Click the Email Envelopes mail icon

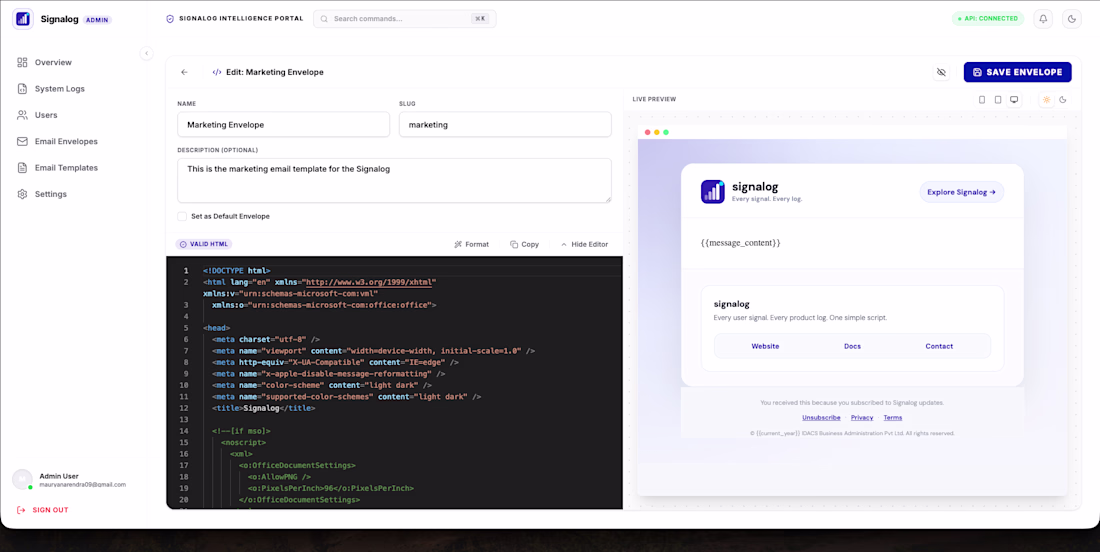tap(22, 142)
